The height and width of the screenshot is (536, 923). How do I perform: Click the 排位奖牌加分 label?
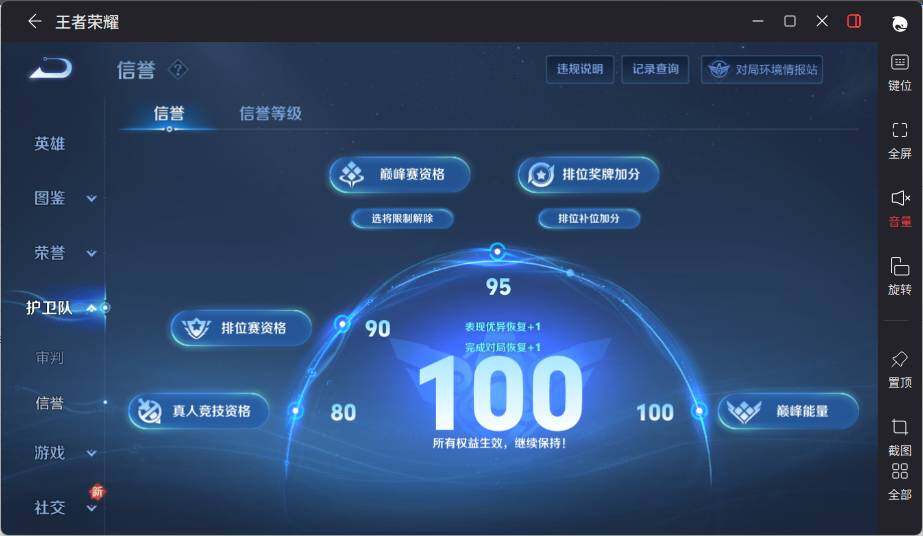600,174
